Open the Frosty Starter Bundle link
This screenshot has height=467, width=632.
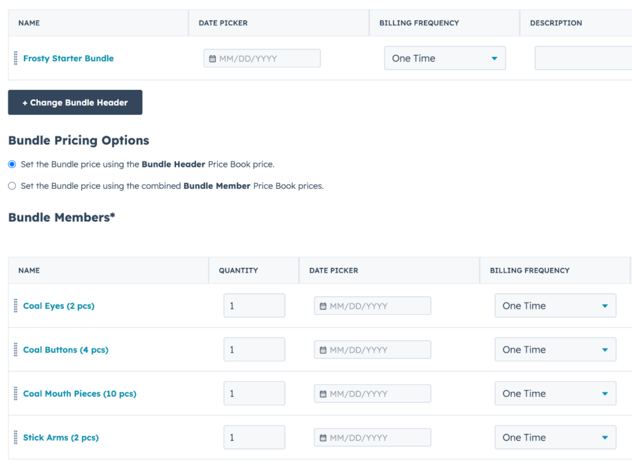[68, 59]
